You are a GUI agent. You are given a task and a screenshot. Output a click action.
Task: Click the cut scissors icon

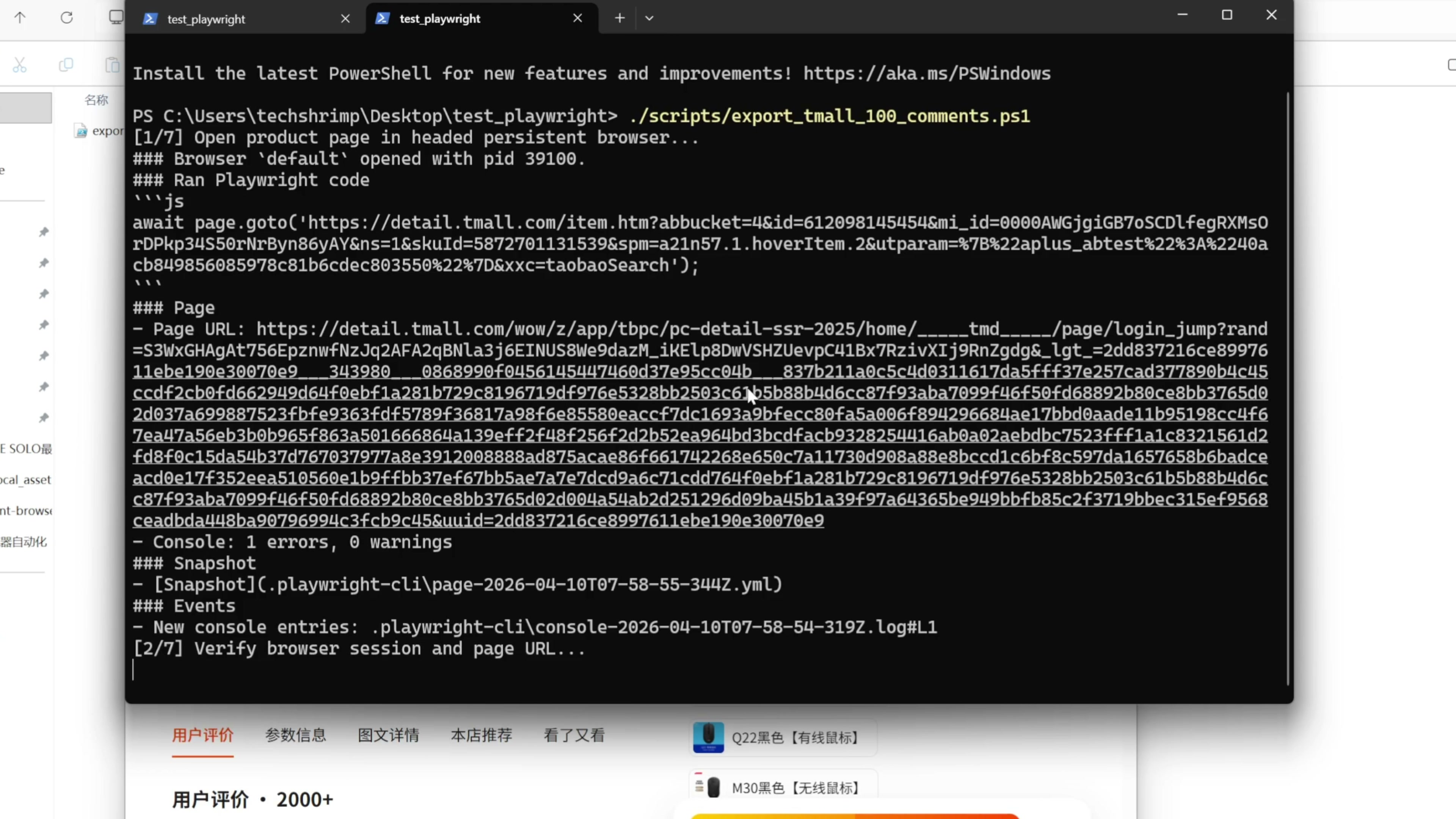click(x=20, y=65)
